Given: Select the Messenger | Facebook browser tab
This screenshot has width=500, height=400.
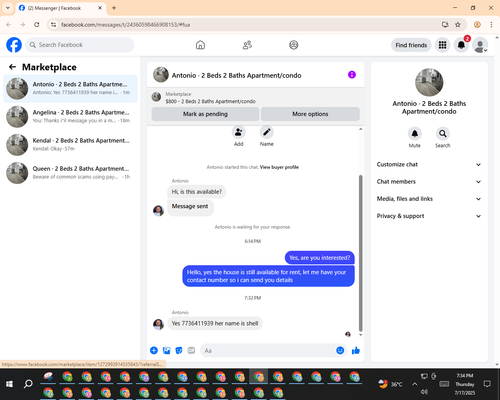Looking at the screenshot, I should coord(60,8).
